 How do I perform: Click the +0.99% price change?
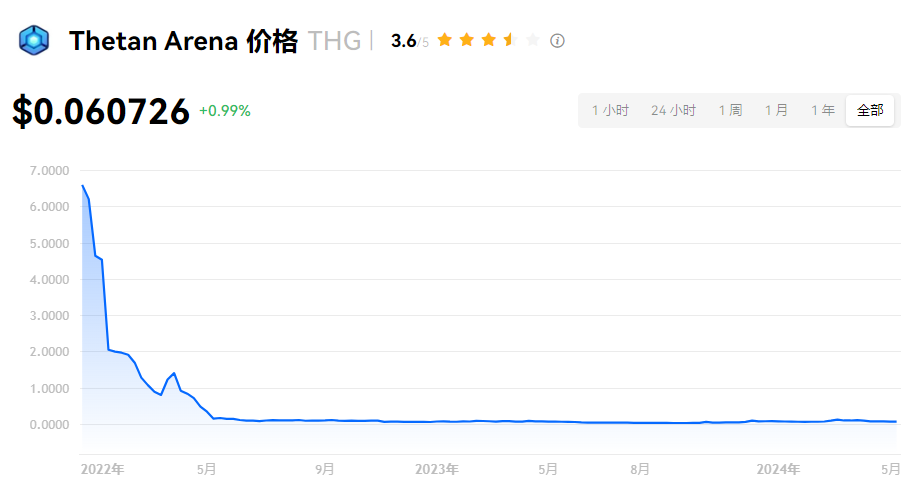click(225, 111)
